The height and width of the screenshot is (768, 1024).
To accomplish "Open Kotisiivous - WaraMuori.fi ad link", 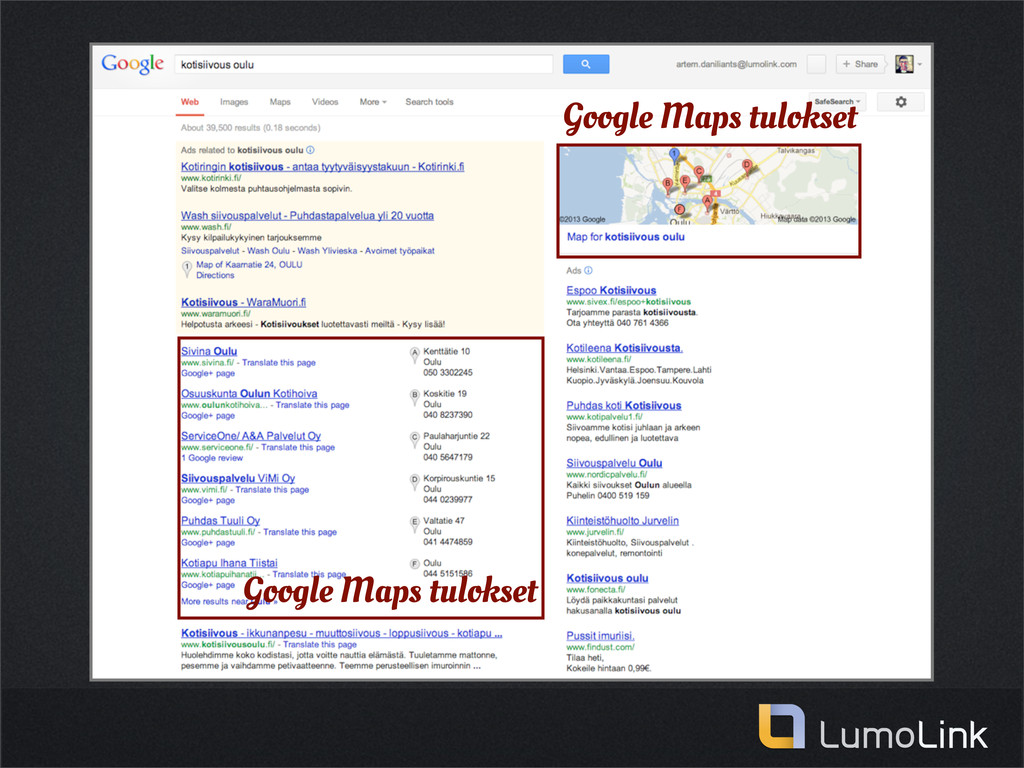I will [243, 303].
